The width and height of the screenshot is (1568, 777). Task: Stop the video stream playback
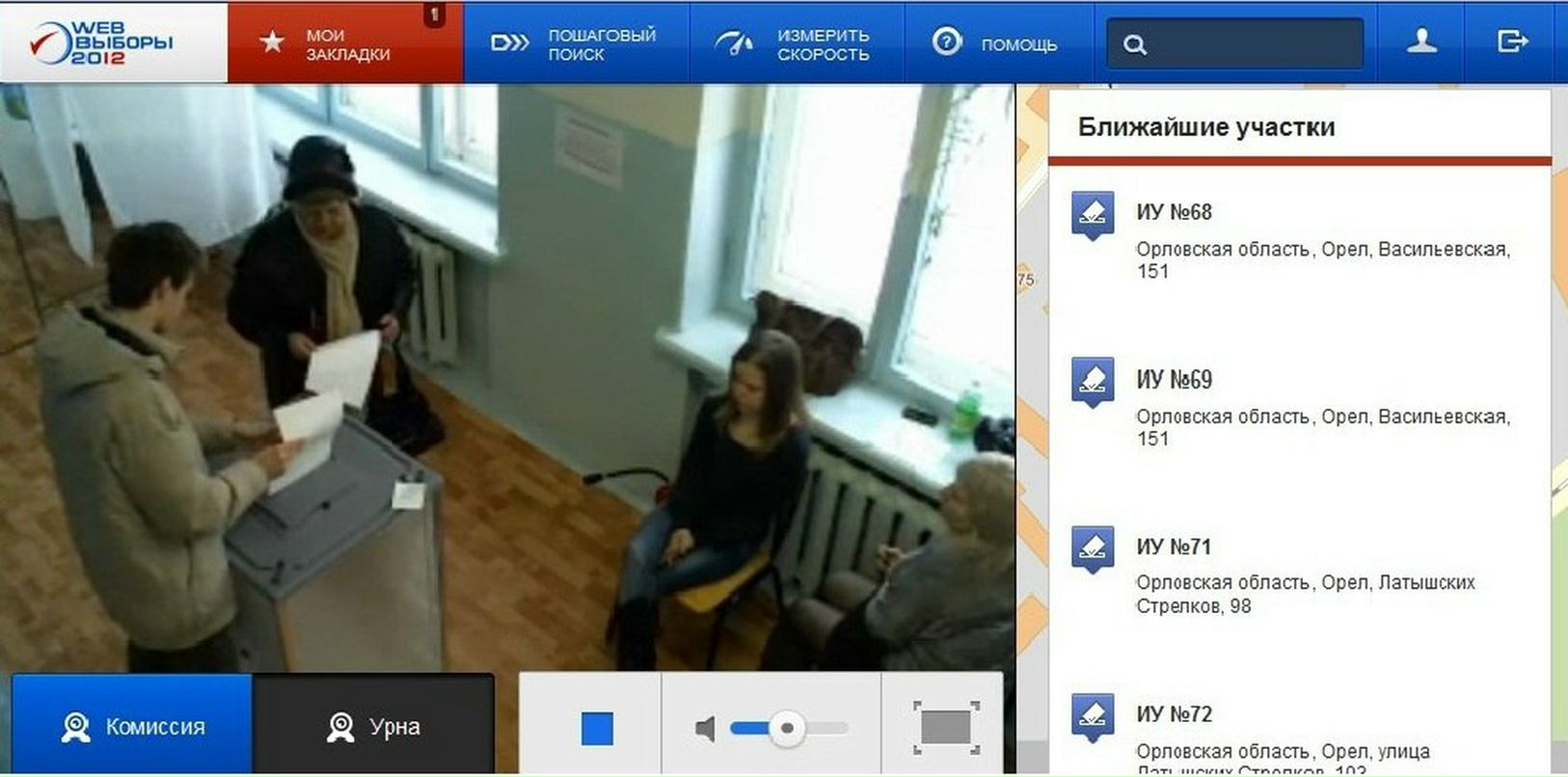(x=597, y=728)
